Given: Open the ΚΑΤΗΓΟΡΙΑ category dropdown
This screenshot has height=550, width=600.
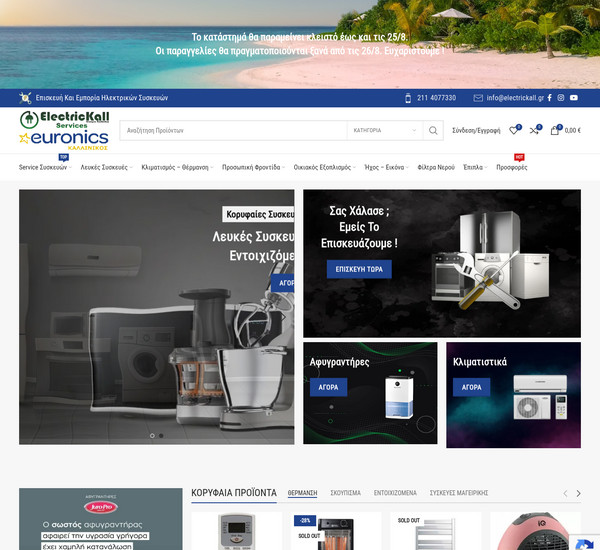Looking at the screenshot, I should pyautogui.click(x=385, y=131).
